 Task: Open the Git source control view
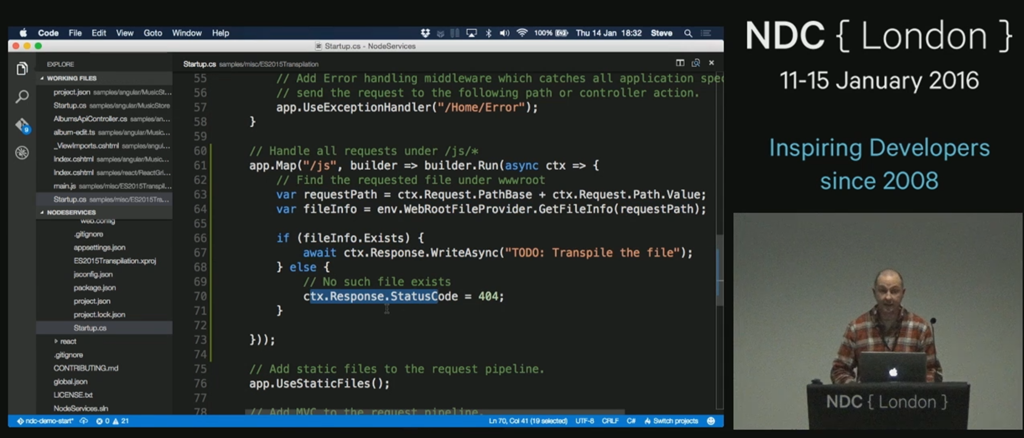pos(22,125)
